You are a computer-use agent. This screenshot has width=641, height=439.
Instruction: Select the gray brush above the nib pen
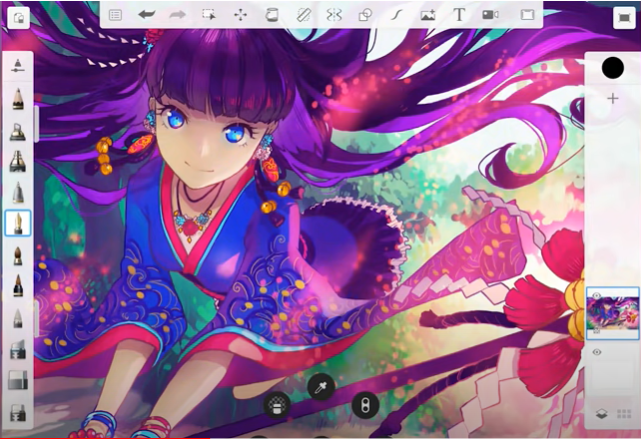point(18,192)
